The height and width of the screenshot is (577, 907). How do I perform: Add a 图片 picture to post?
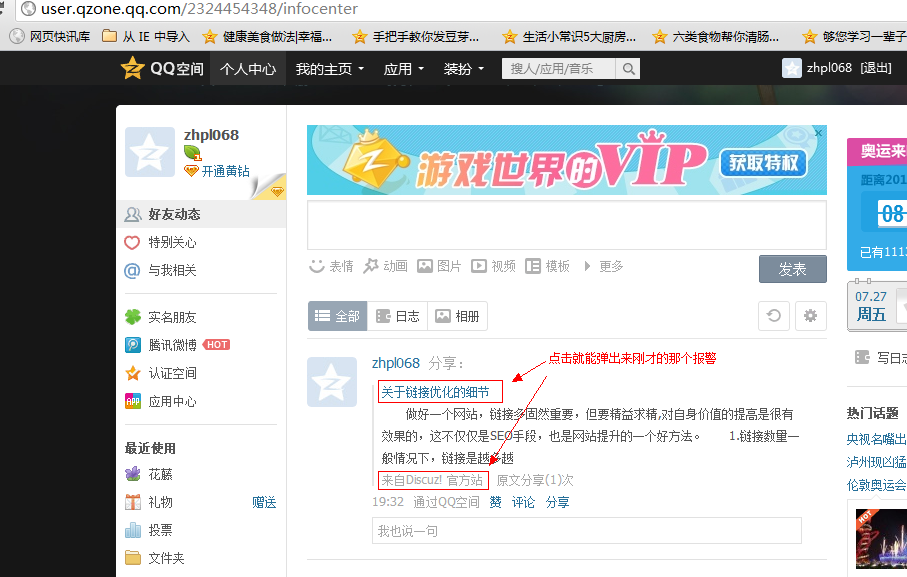[x=439, y=266]
